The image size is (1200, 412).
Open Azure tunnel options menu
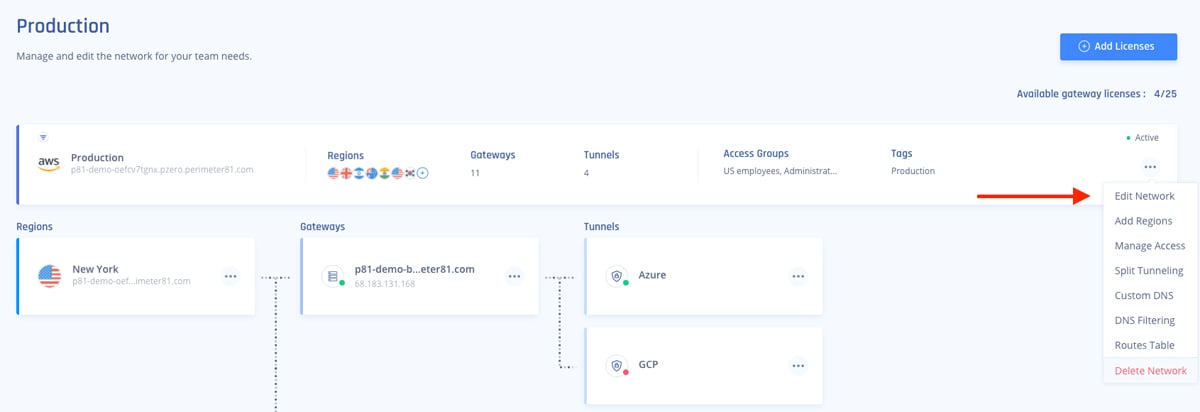(x=798, y=276)
